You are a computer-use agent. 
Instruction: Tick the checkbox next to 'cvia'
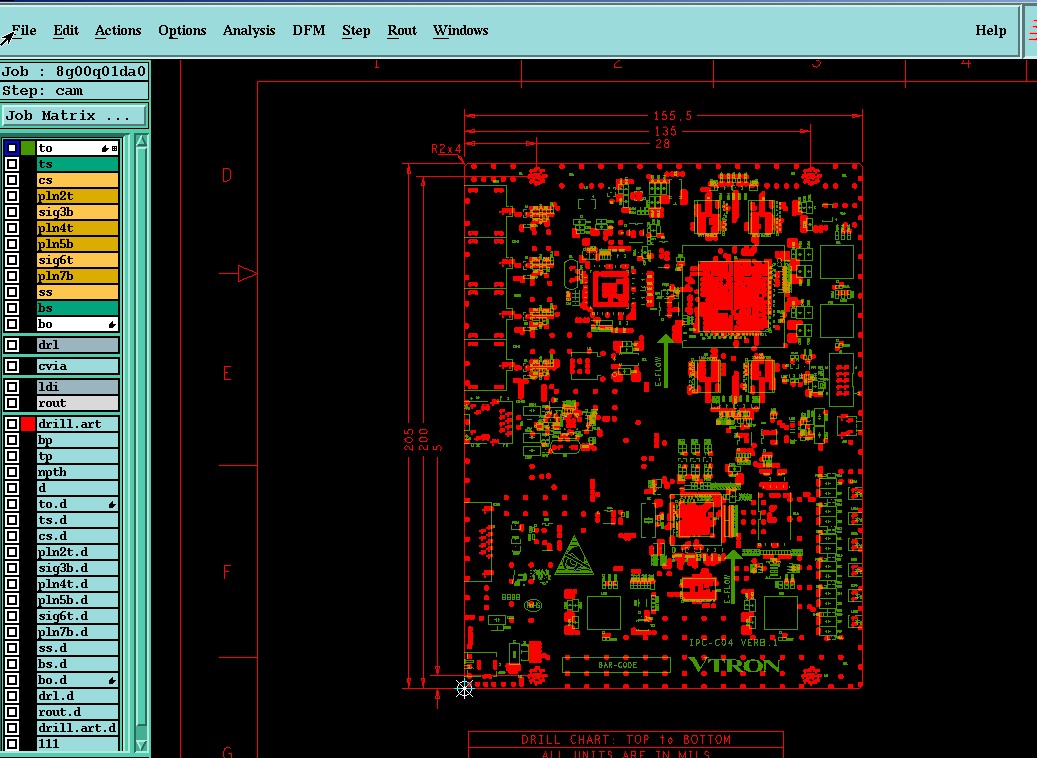pos(12,366)
